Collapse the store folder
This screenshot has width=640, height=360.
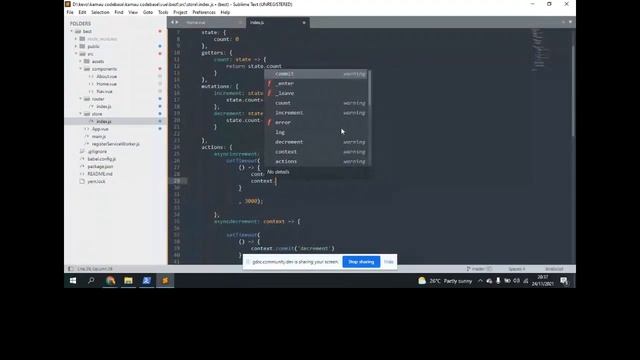click(80, 114)
